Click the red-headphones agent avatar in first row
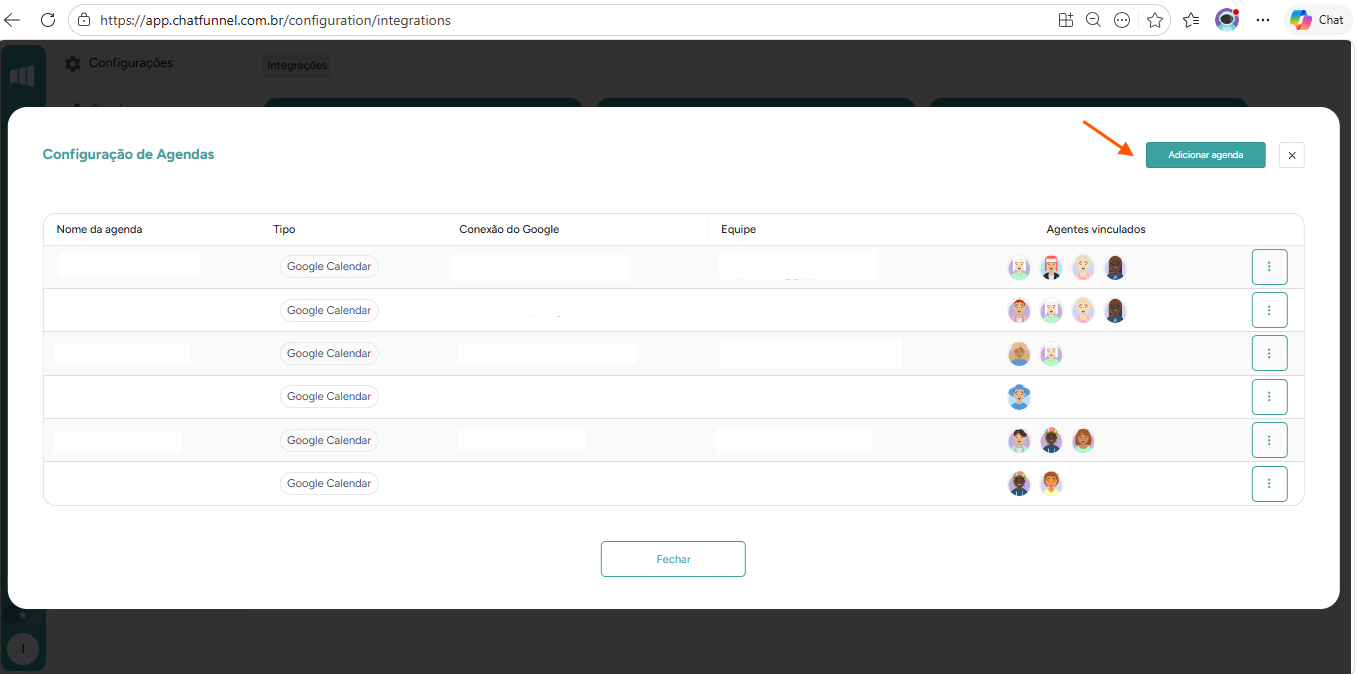 [x=1051, y=267]
